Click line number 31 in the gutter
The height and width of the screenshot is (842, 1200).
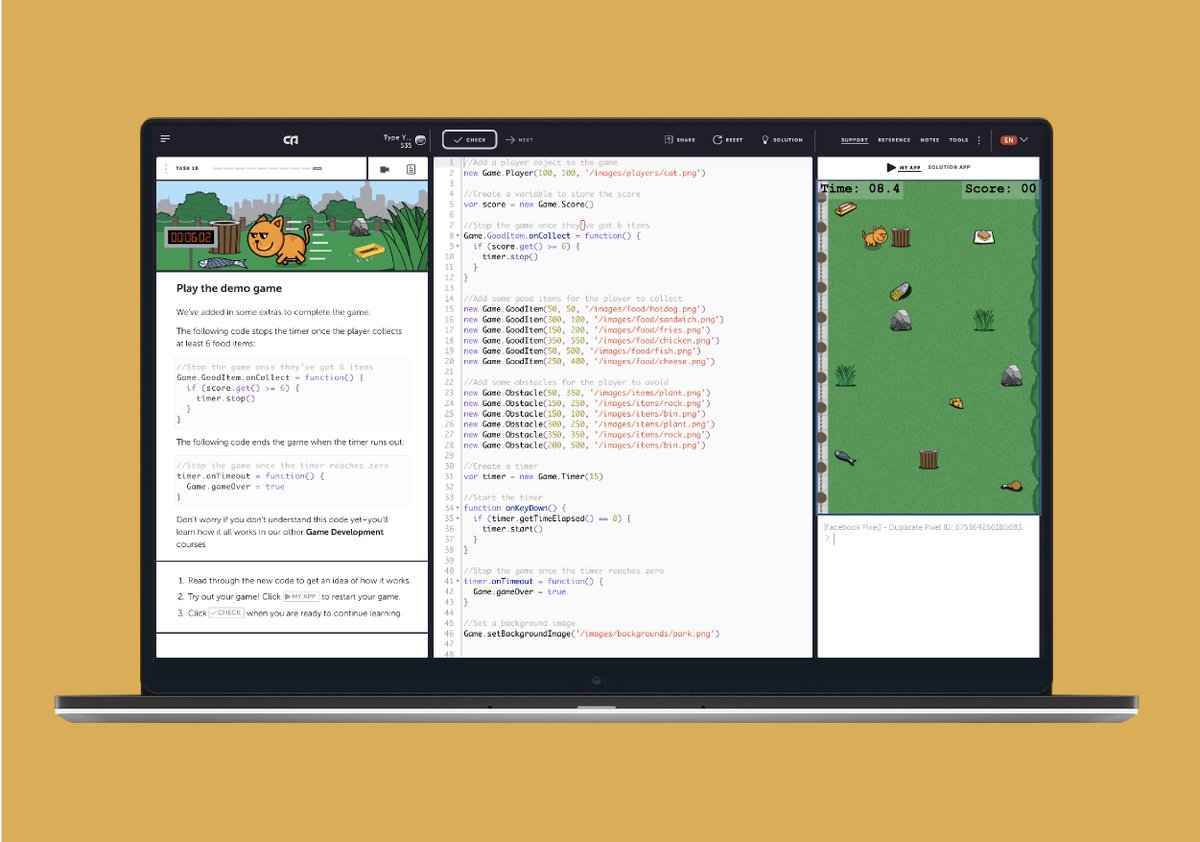coord(449,477)
